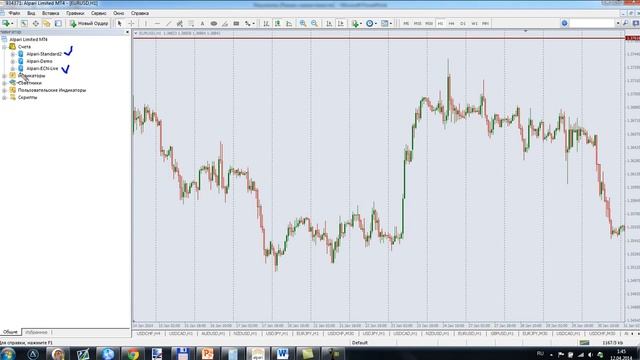Expand the Скрипты tree node

click(x=4, y=98)
